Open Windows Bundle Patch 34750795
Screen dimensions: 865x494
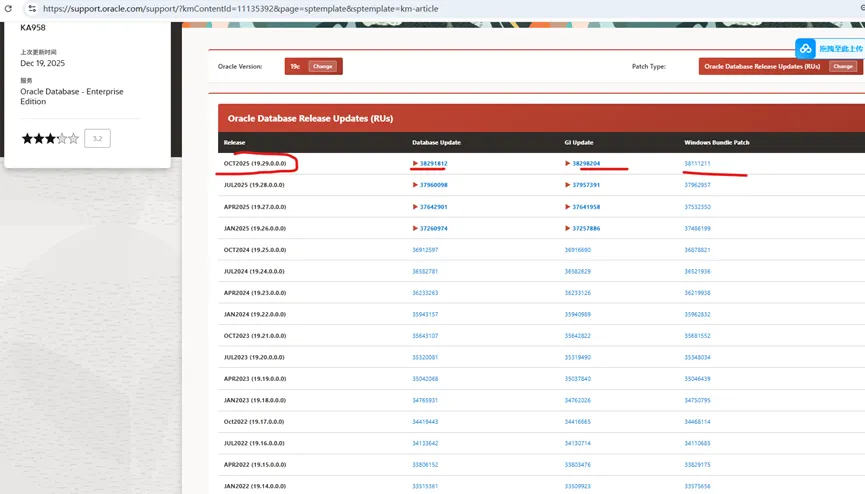coord(697,400)
